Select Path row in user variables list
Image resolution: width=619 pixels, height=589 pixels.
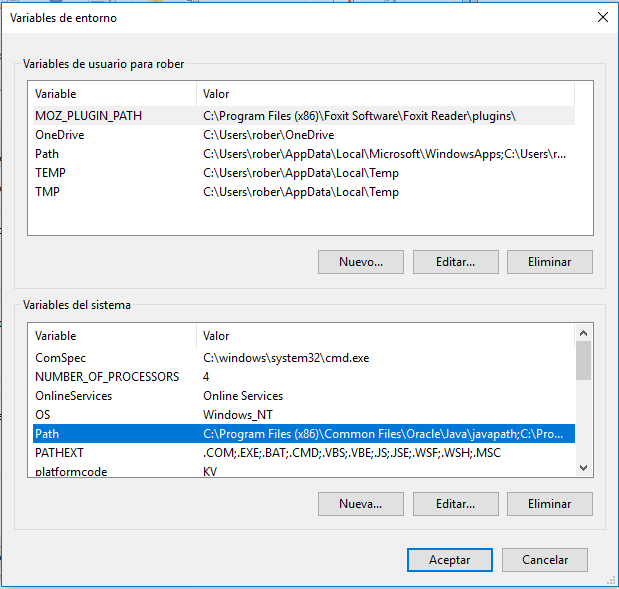(304, 154)
